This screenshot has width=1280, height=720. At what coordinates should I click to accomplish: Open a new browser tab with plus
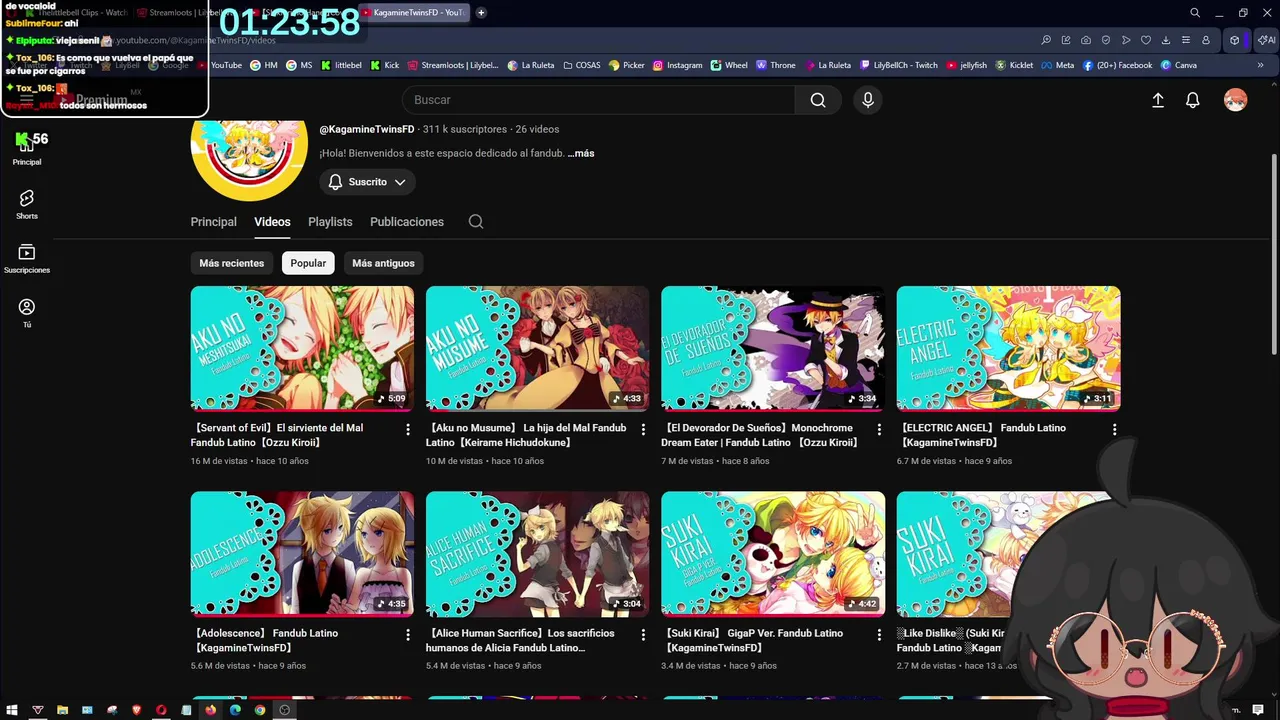[x=481, y=13]
